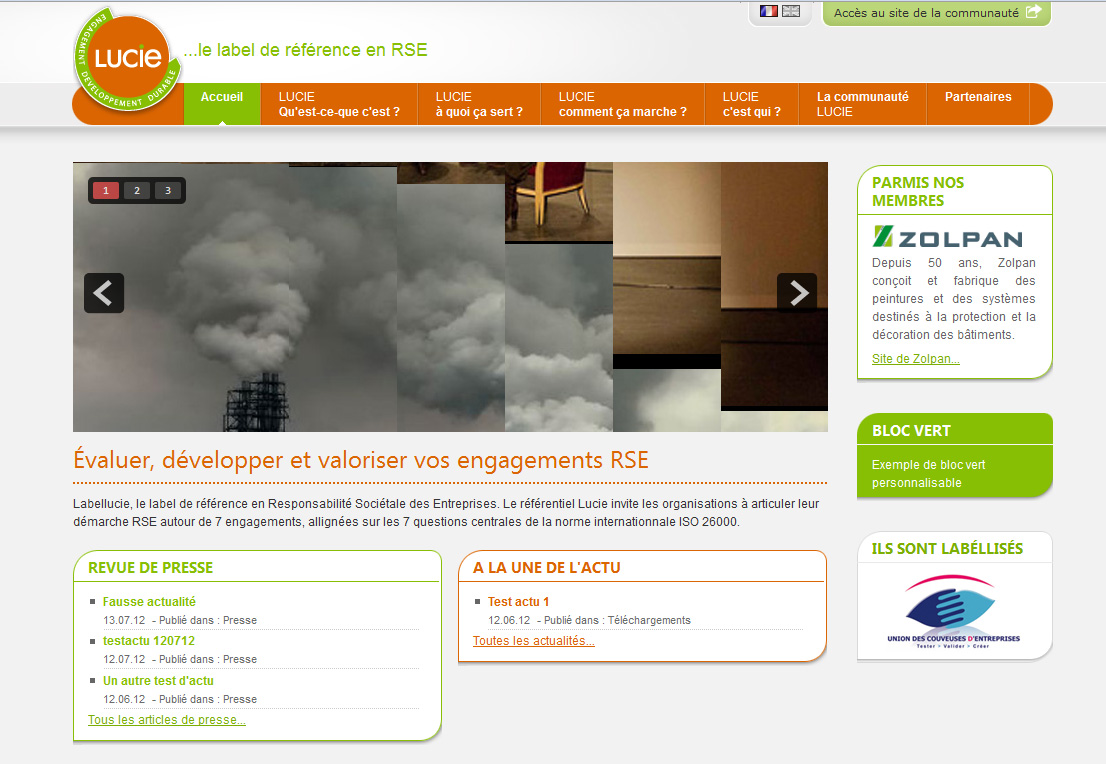Open the LUCIE Qu'est-ce-que c'est menu
The image size is (1106, 764).
[x=339, y=104]
